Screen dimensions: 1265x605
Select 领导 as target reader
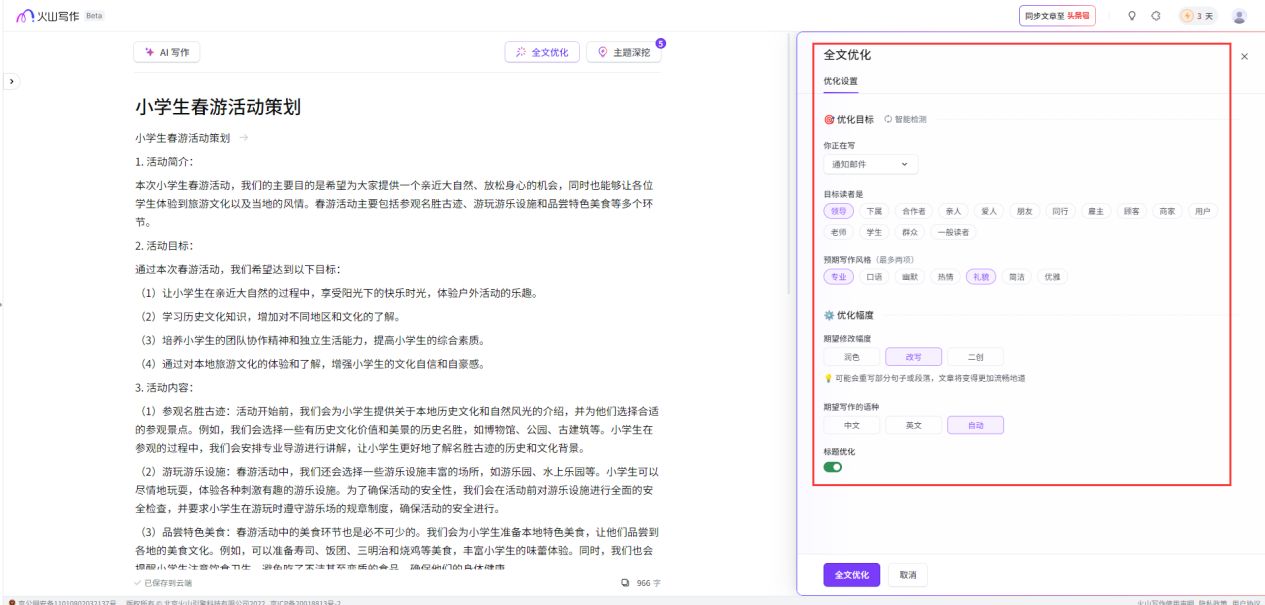(837, 211)
